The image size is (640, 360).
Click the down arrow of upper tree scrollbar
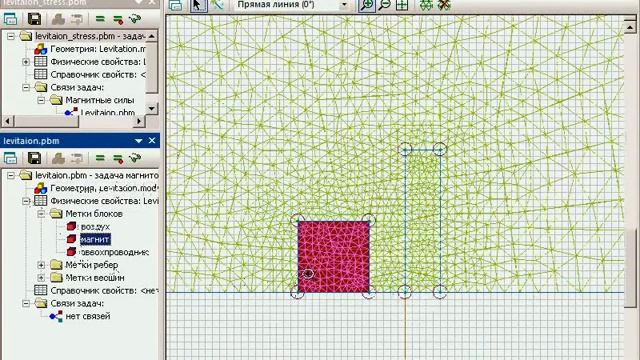[152, 109]
